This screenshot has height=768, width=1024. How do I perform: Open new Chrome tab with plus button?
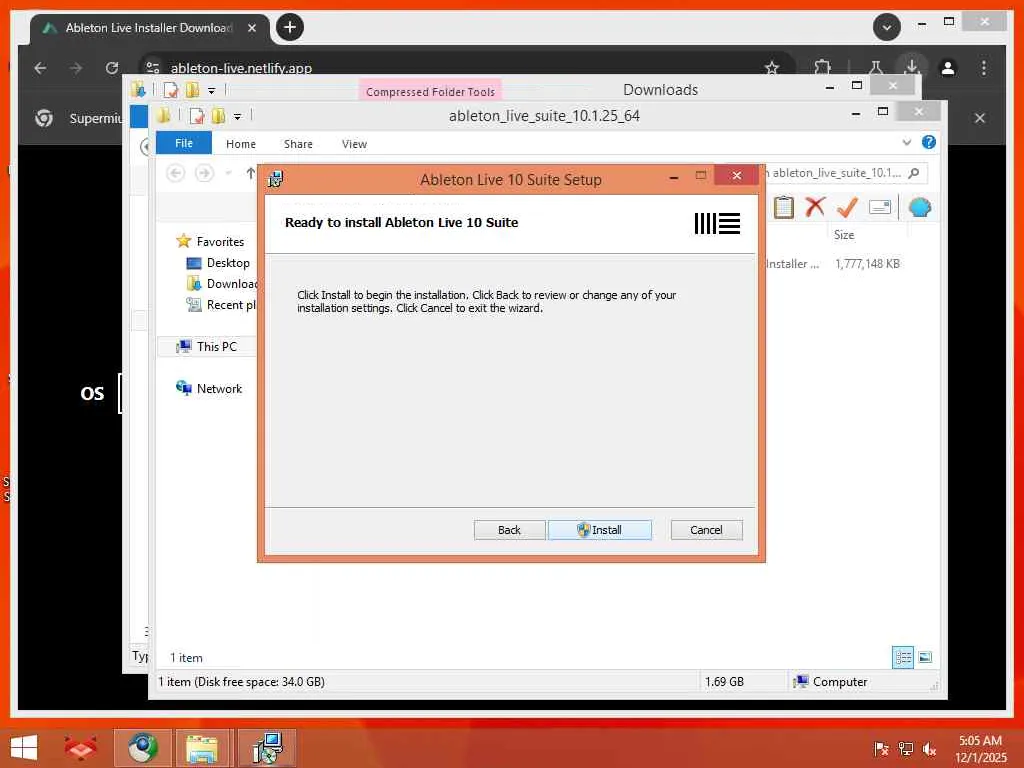tap(290, 27)
